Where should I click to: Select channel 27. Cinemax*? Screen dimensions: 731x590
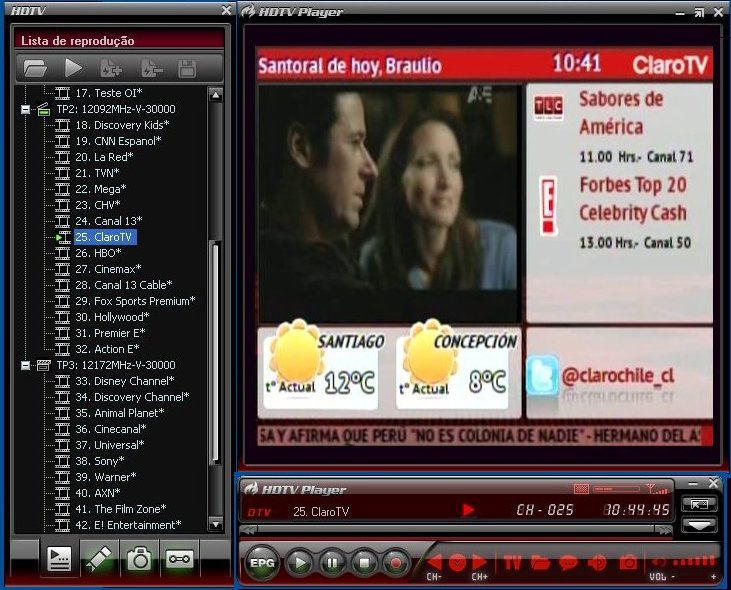[108, 269]
